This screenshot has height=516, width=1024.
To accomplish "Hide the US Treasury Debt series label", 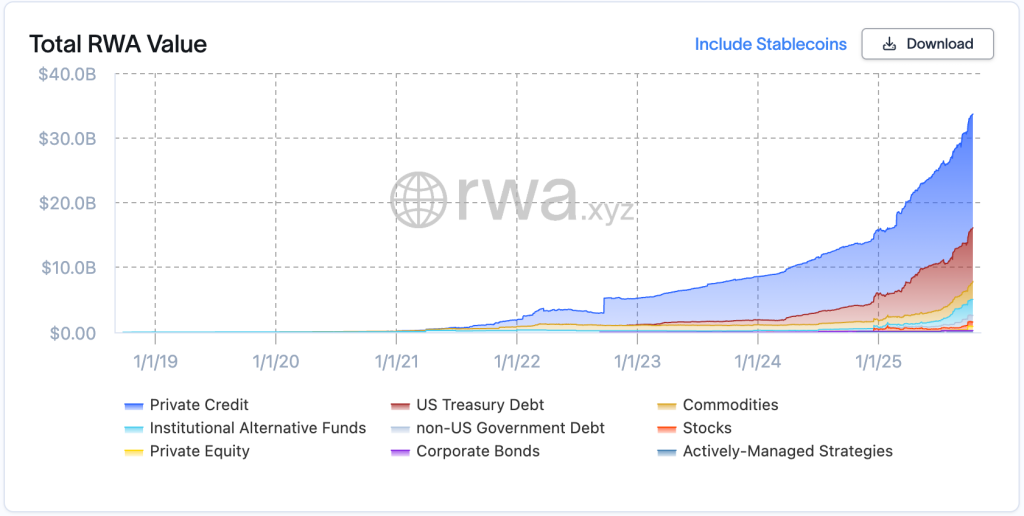I will click(478, 405).
